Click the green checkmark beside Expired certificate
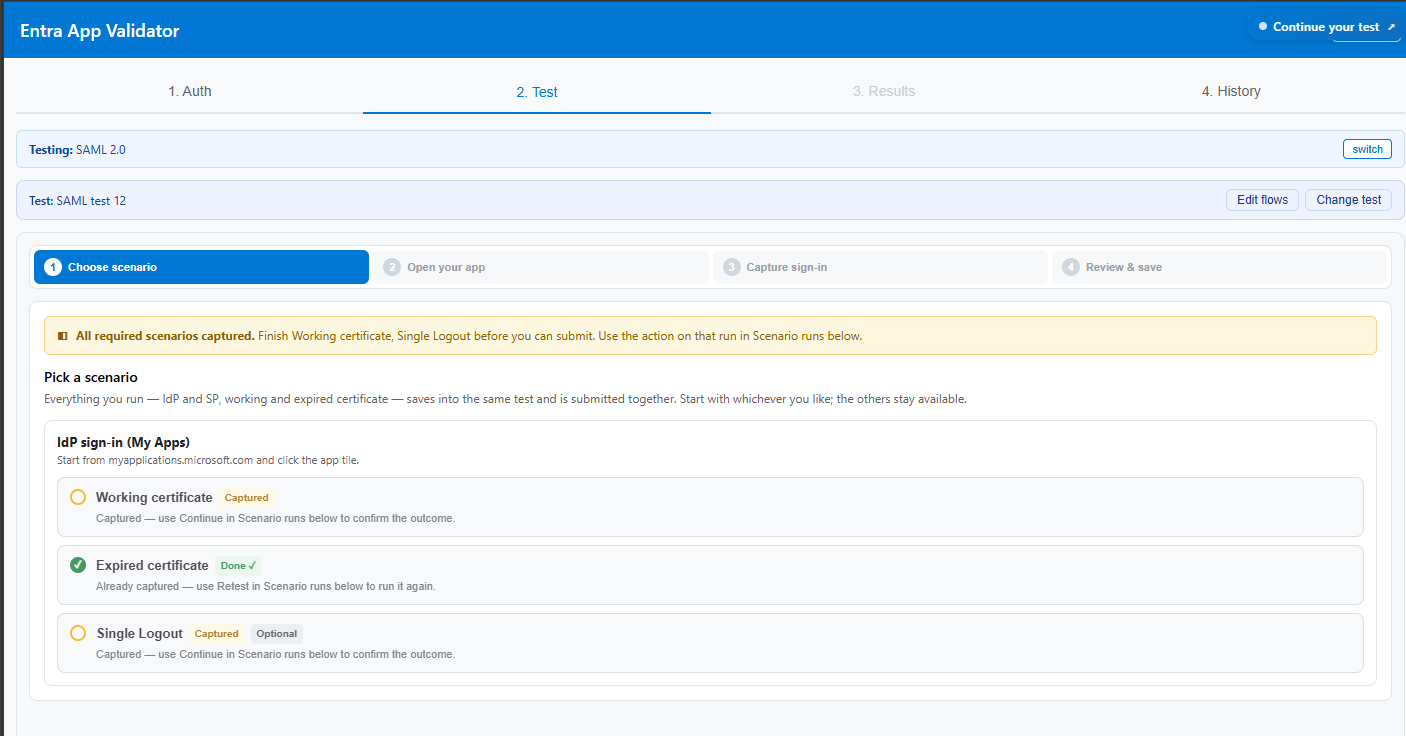The image size is (1406, 736). click(x=78, y=565)
